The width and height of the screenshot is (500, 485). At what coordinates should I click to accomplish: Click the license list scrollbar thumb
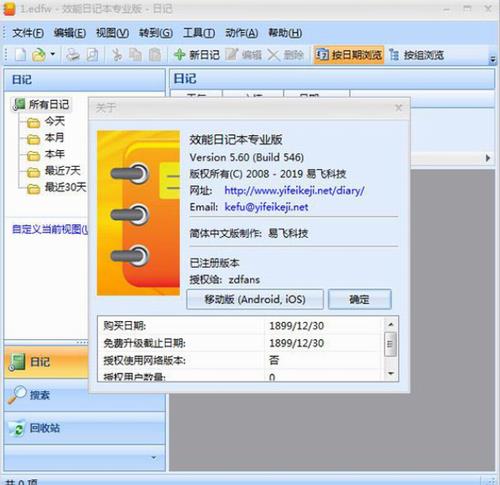[390, 344]
